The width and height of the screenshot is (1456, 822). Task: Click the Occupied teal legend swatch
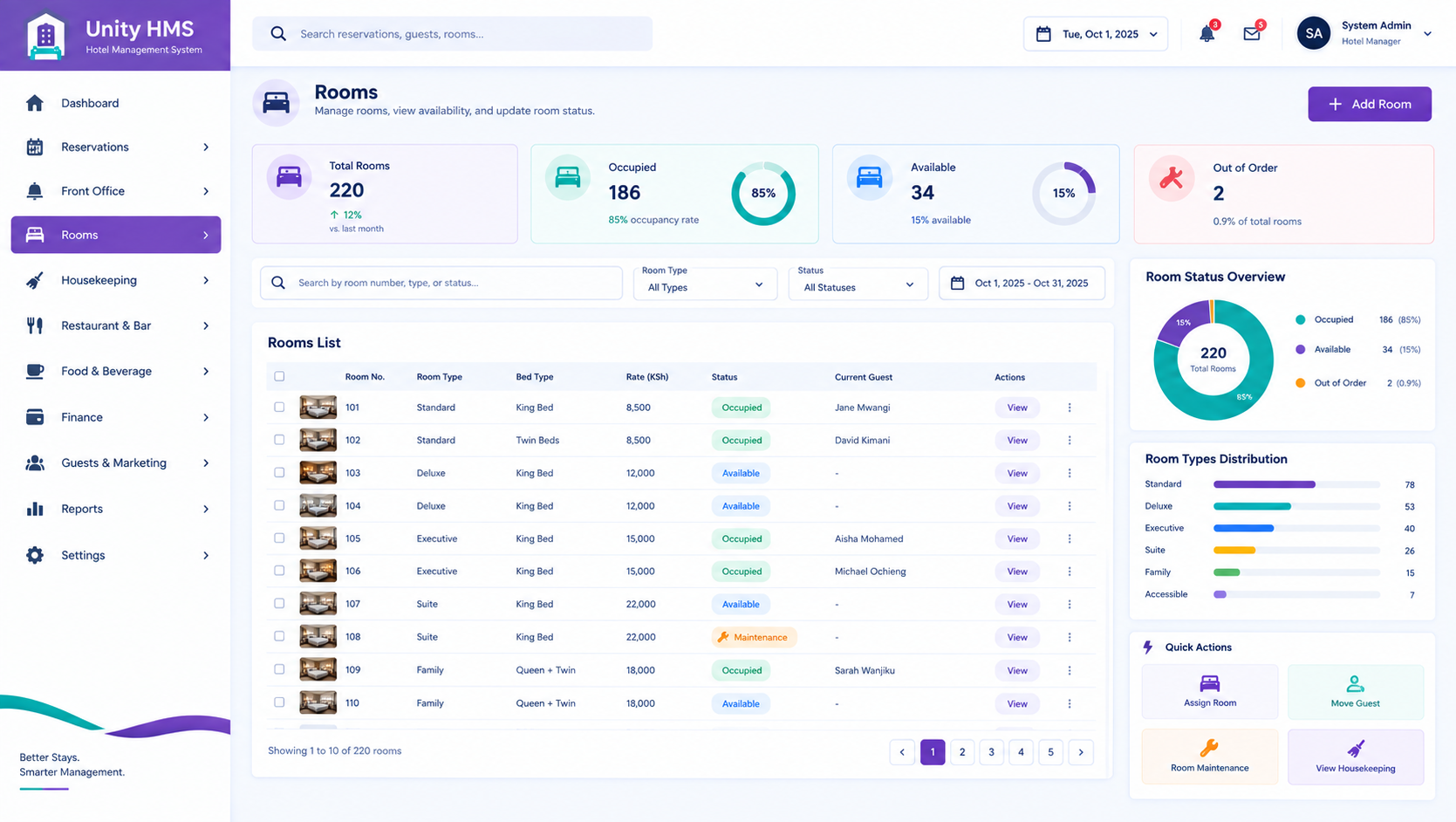click(x=1300, y=319)
